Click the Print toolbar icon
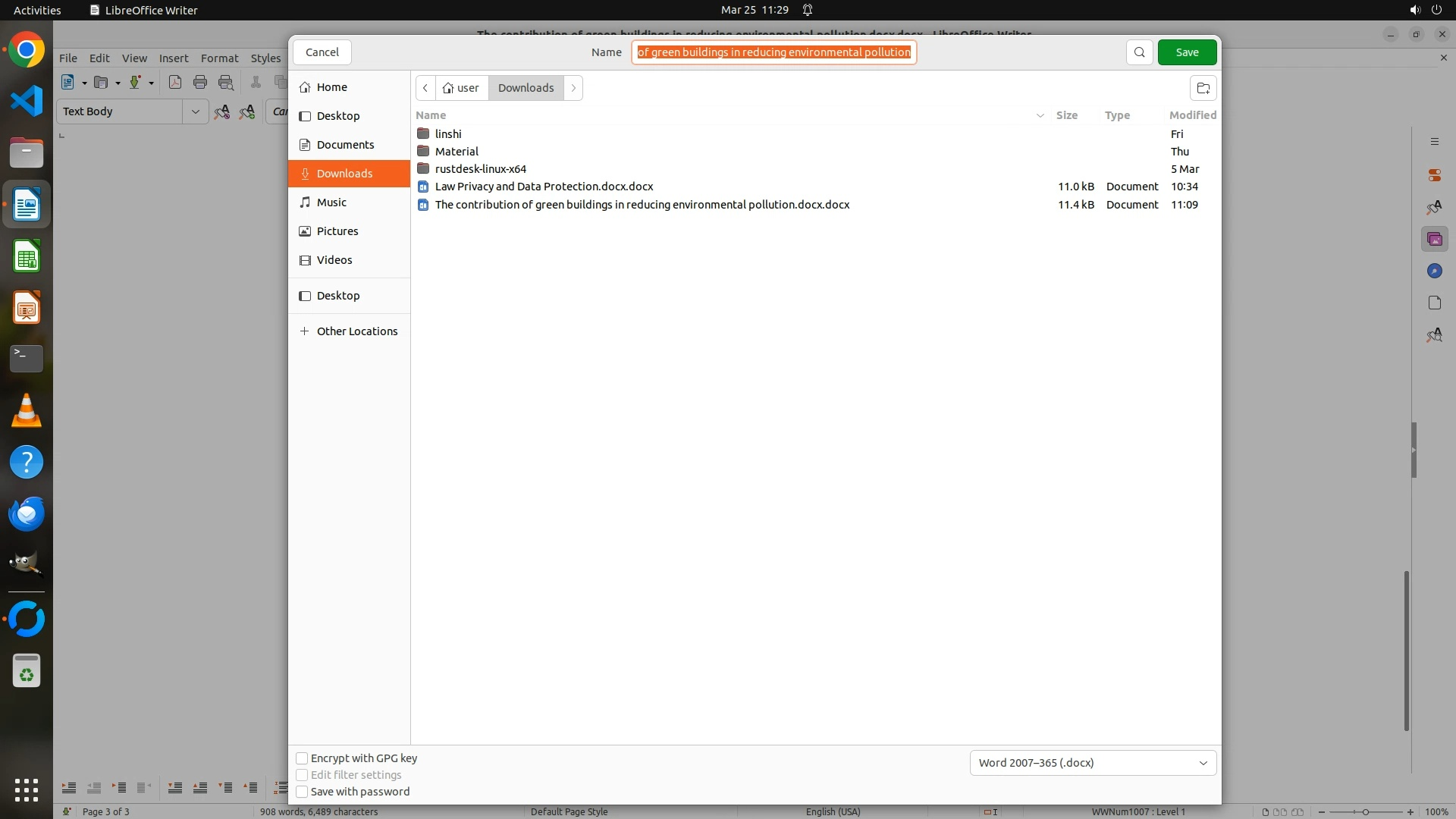This screenshot has height=819, width=1456. coord(200,83)
